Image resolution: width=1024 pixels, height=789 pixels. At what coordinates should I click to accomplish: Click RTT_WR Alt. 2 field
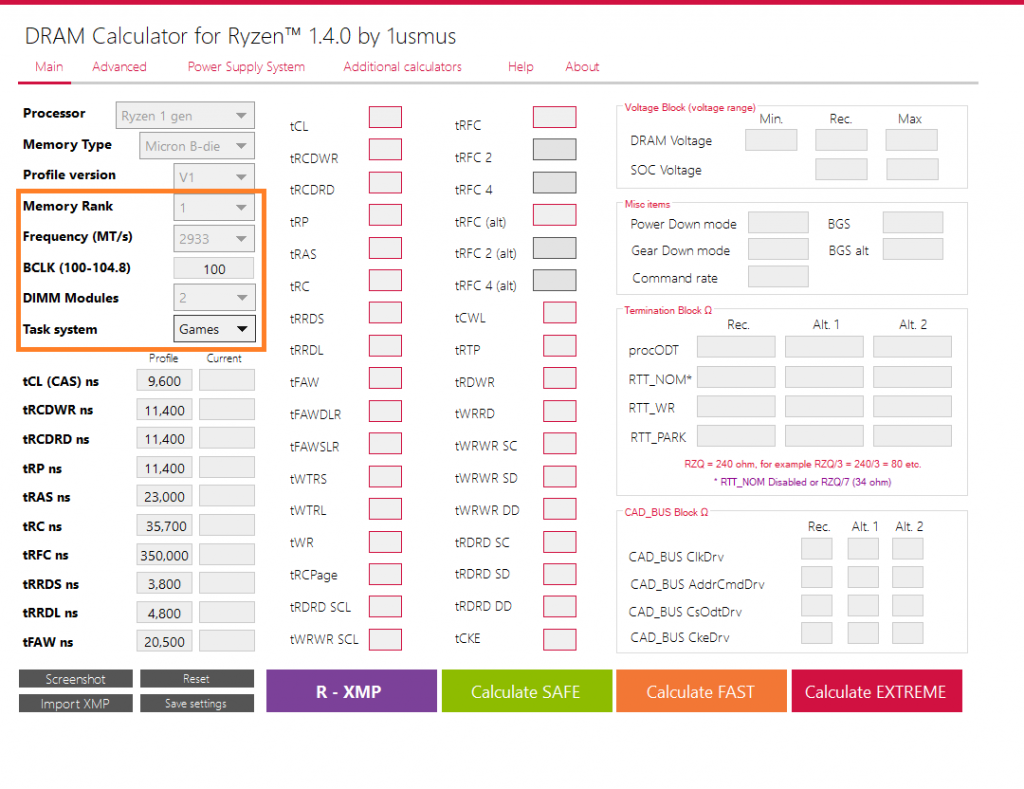(x=912, y=406)
